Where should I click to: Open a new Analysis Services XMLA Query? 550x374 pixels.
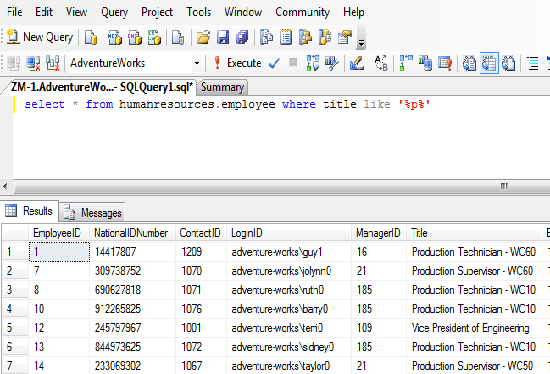tap(154, 37)
